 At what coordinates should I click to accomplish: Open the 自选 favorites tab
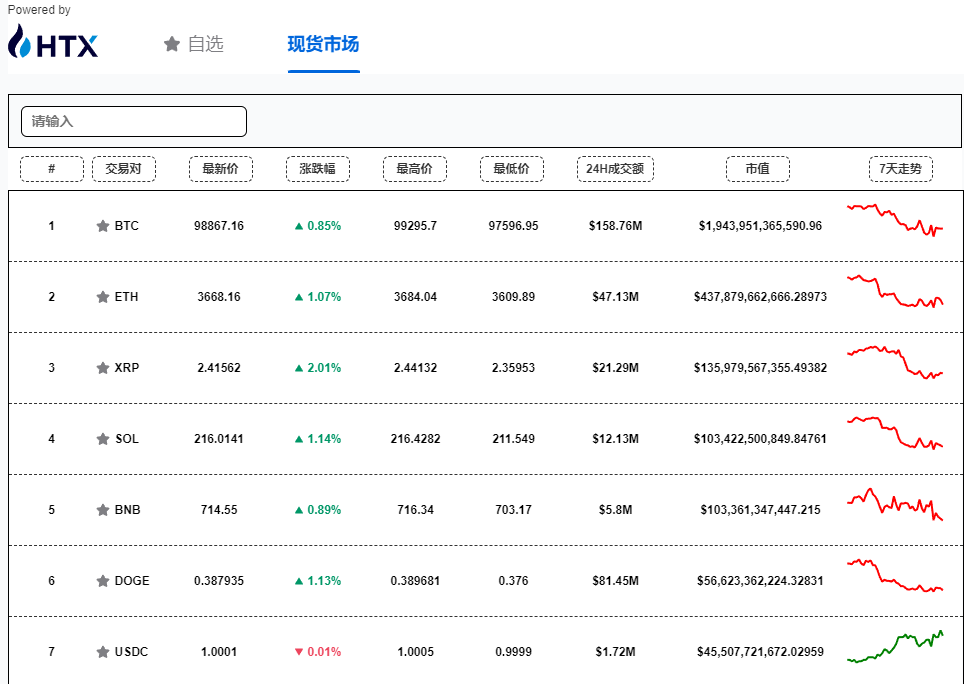pos(194,44)
